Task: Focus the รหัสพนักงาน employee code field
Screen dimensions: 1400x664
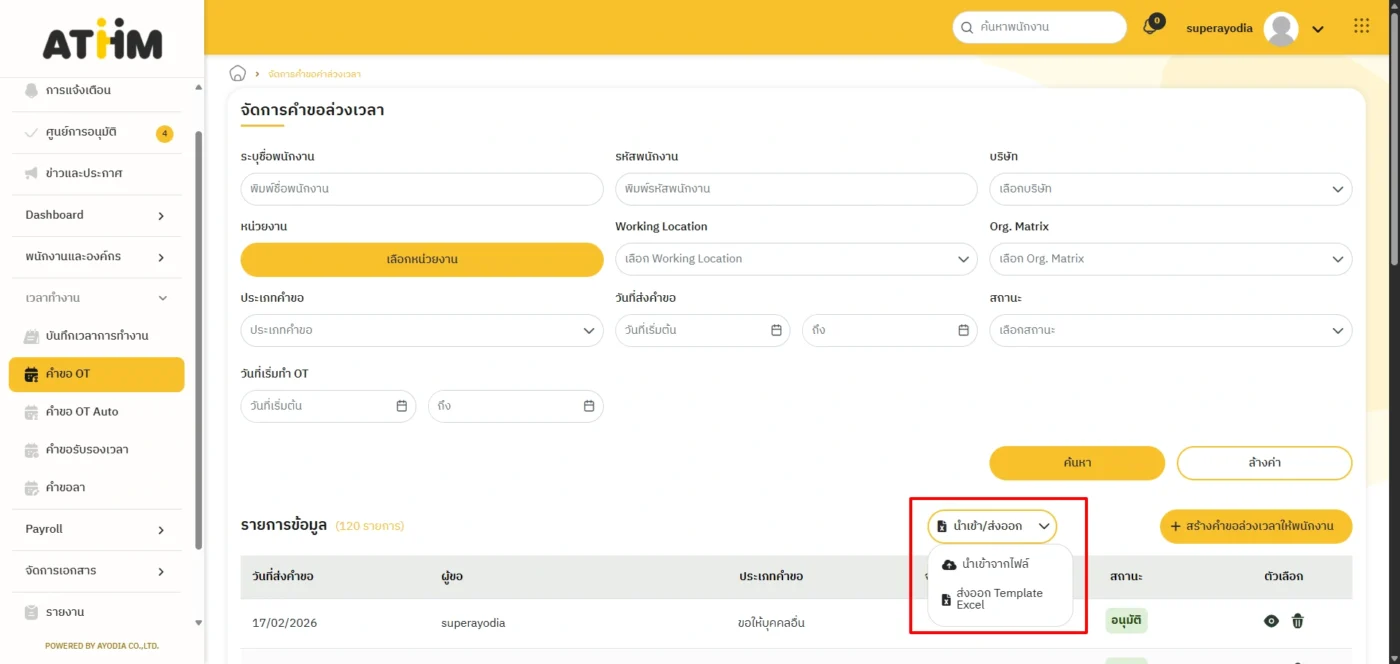Action: pyautogui.click(x=795, y=189)
